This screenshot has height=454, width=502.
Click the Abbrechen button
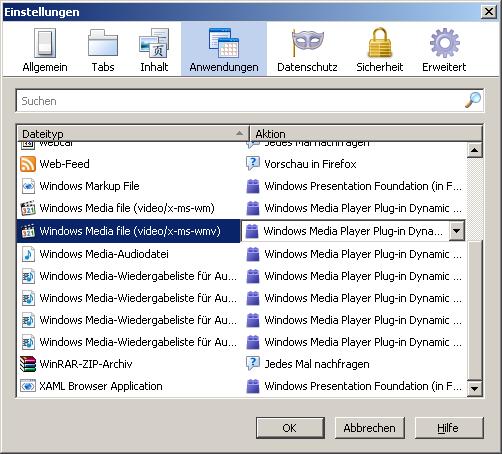click(370, 428)
